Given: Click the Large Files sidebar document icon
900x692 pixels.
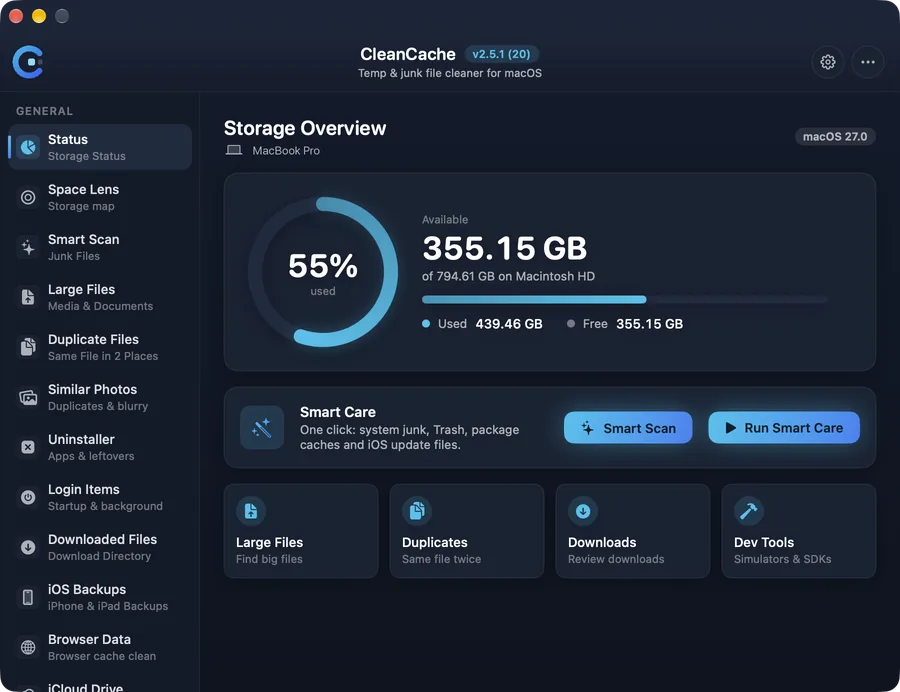Looking at the screenshot, I should [x=28, y=297].
